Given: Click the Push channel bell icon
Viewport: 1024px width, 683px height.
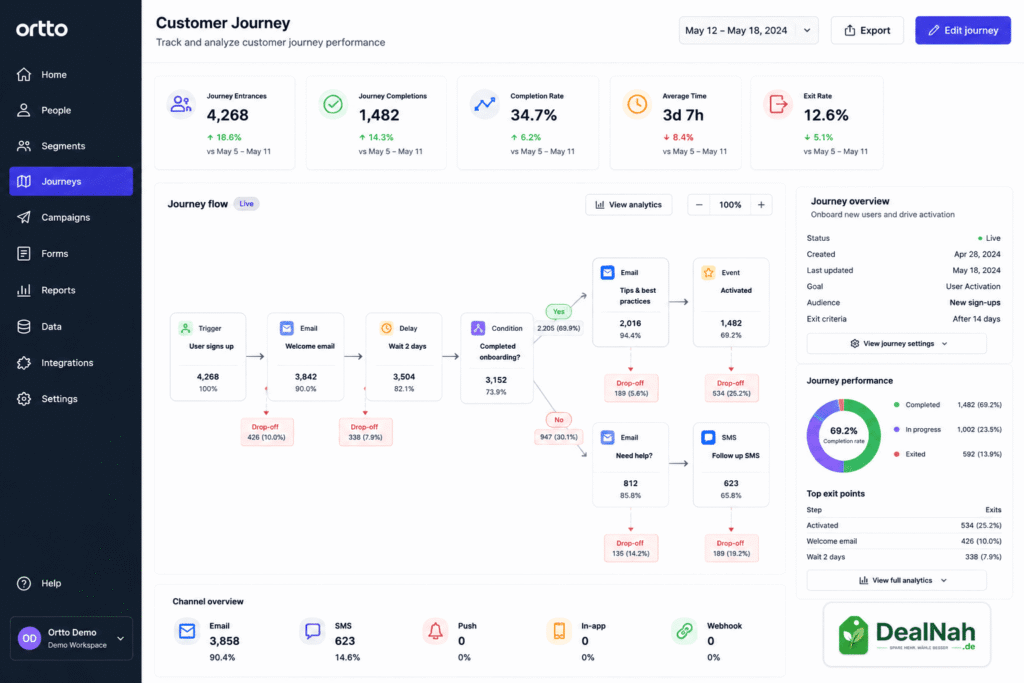Looking at the screenshot, I should coord(436,631).
